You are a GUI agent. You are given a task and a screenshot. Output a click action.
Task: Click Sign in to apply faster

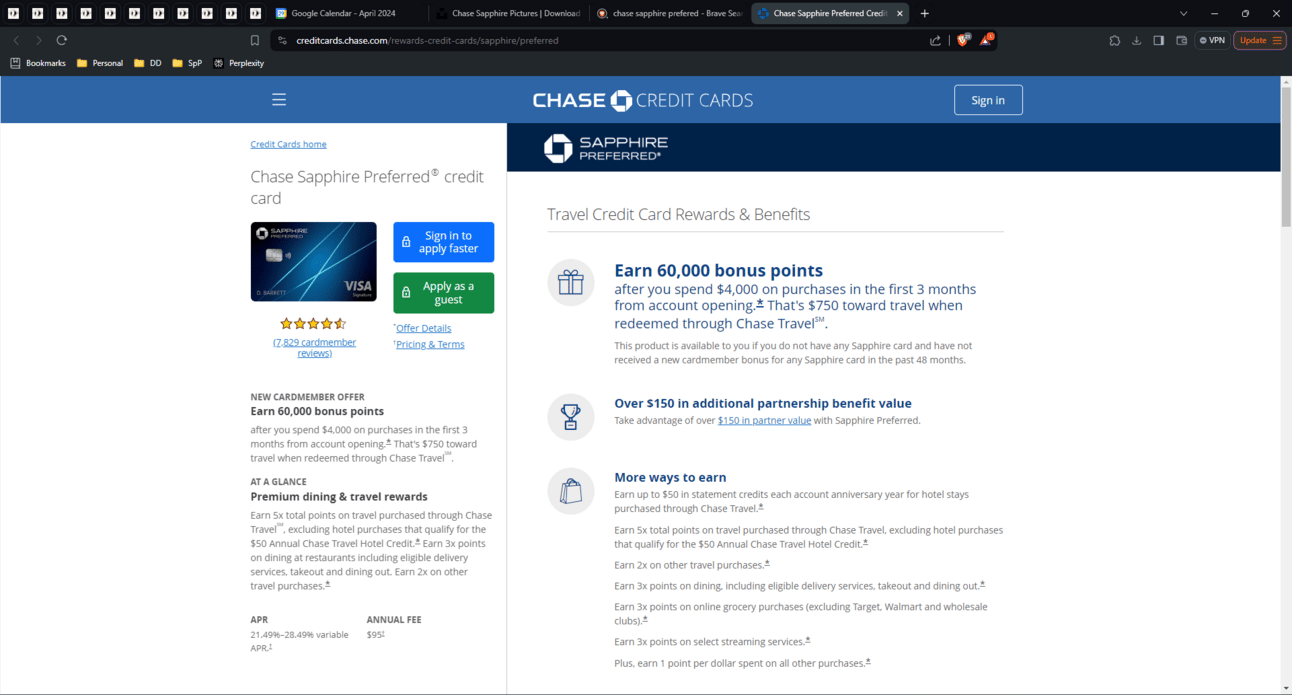pos(443,242)
